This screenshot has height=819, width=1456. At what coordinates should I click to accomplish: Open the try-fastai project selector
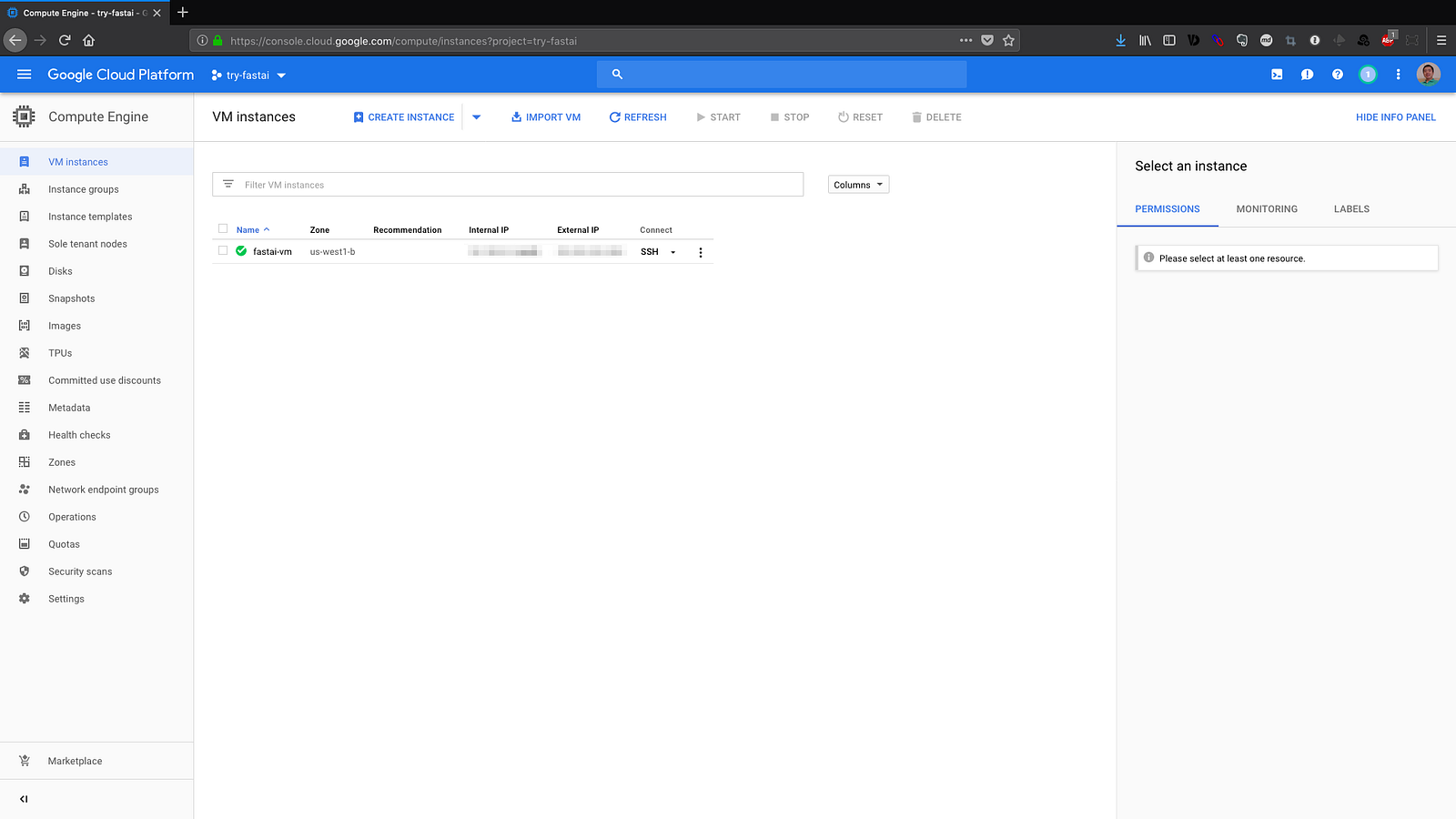(x=248, y=76)
